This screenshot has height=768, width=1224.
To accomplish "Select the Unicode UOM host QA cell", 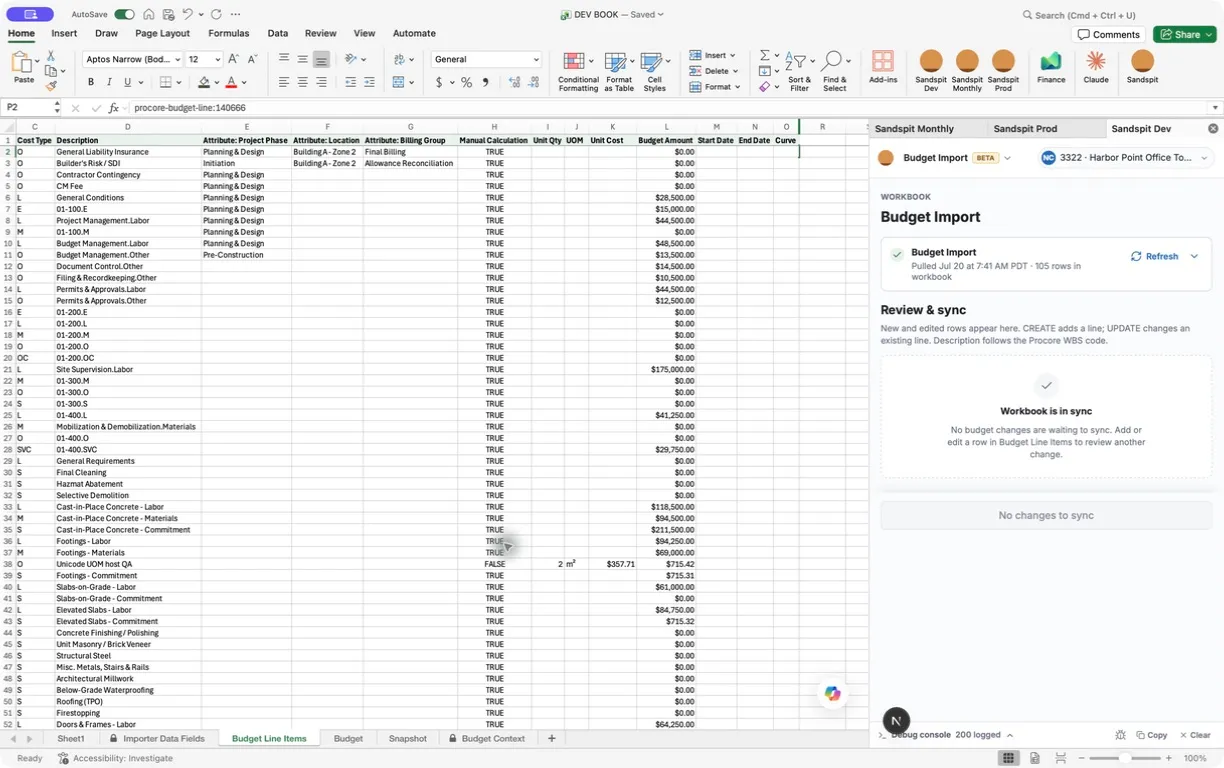I will 128,564.
